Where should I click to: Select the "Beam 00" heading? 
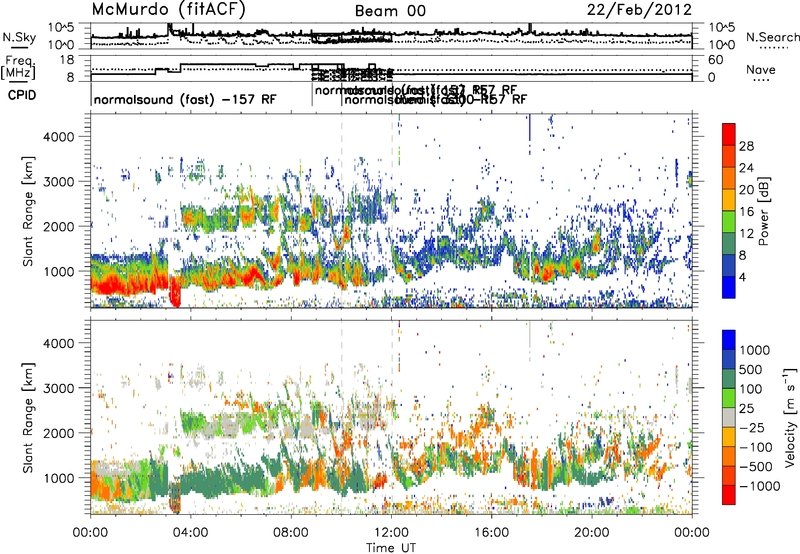click(x=390, y=11)
